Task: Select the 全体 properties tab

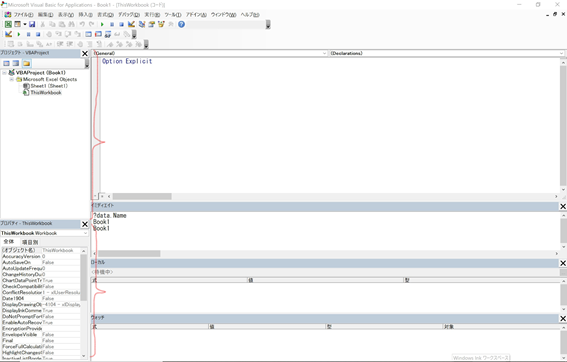Action: (9, 242)
